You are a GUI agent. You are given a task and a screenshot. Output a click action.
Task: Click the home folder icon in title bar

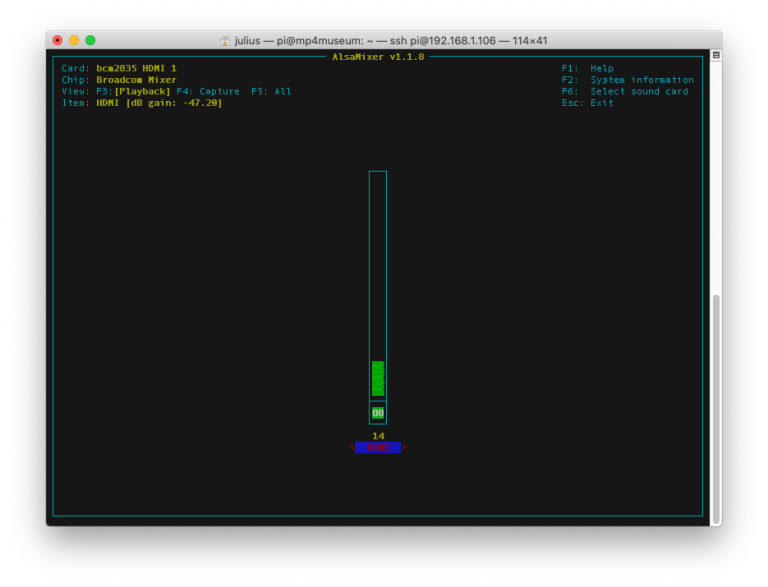(225, 41)
